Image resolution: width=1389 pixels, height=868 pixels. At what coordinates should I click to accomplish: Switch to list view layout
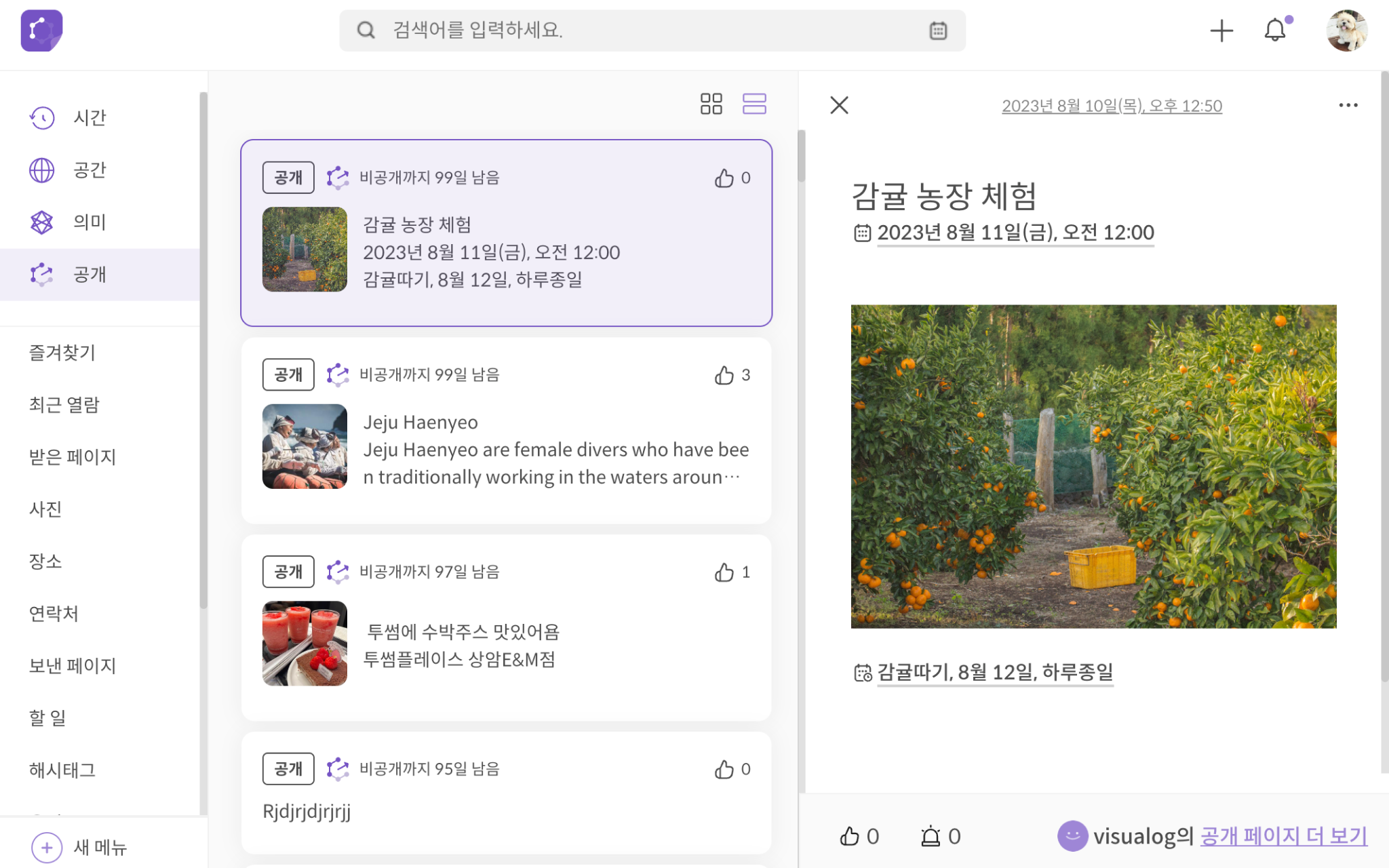click(754, 104)
